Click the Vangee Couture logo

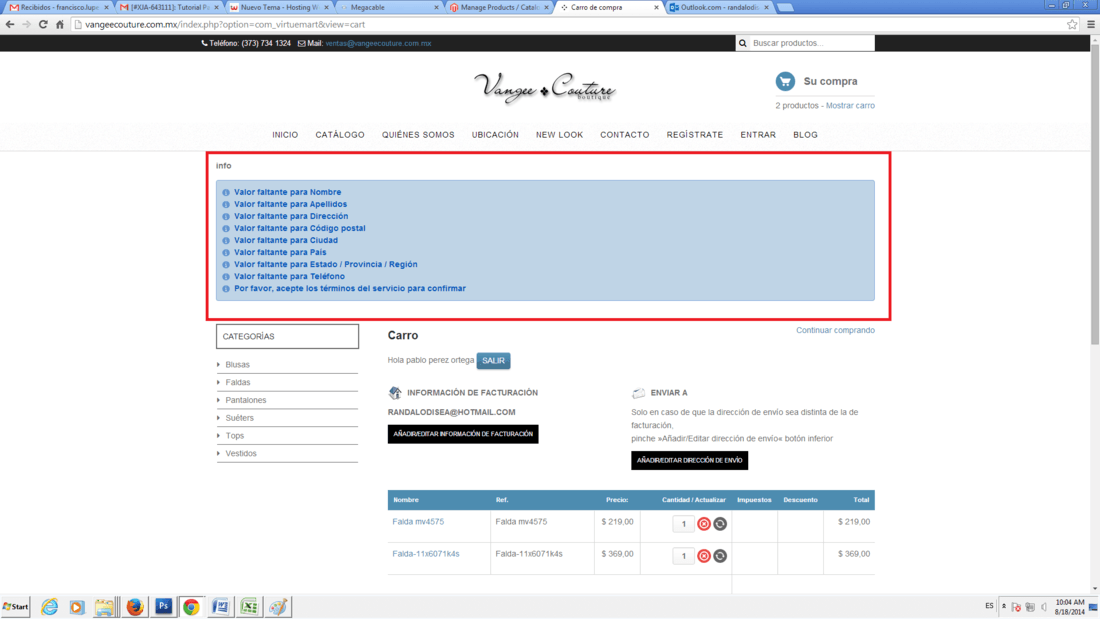click(x=544, y=88)
